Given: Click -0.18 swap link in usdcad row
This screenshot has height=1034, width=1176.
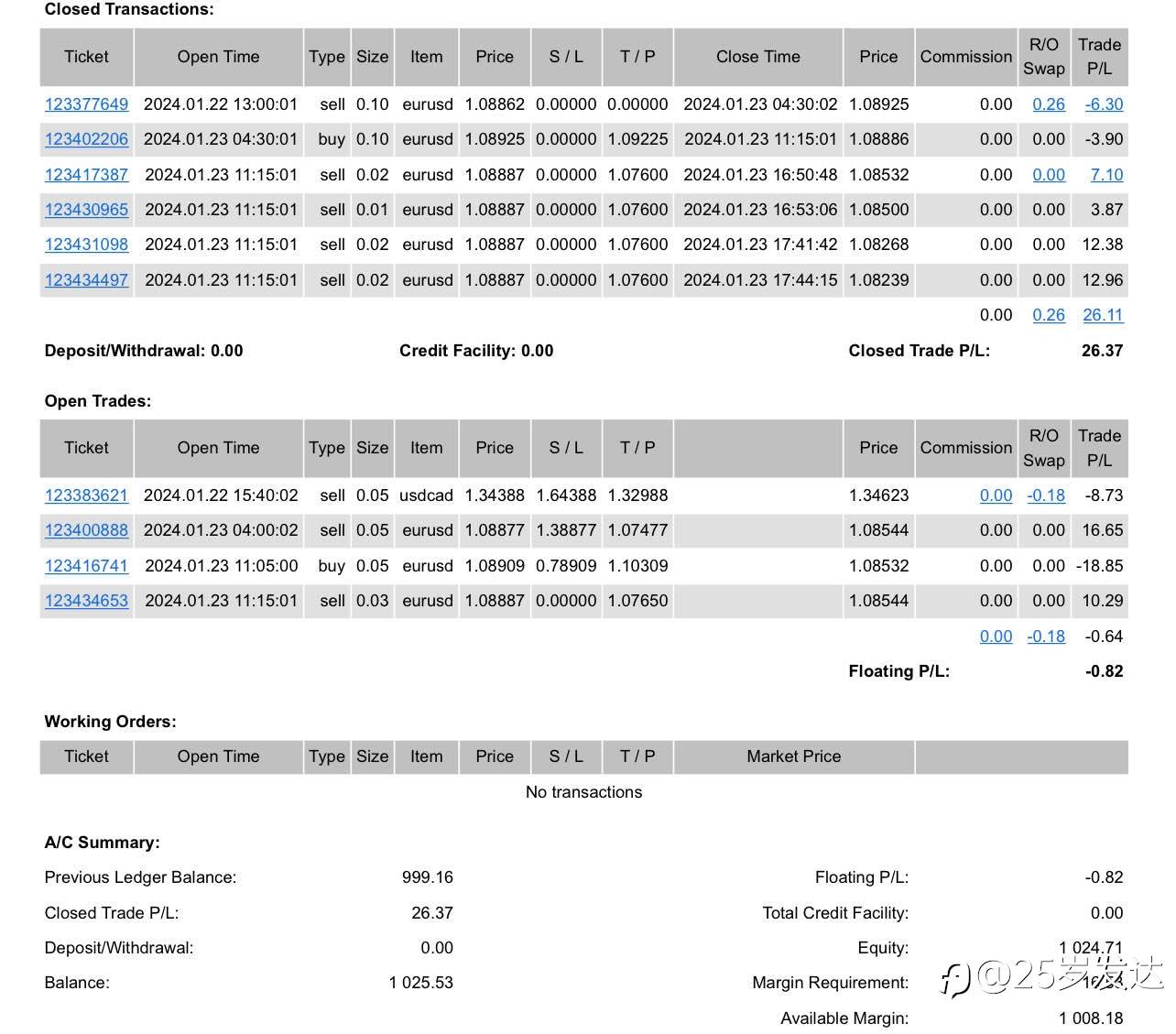Looking at the screenshot, I should [1046, 495].
